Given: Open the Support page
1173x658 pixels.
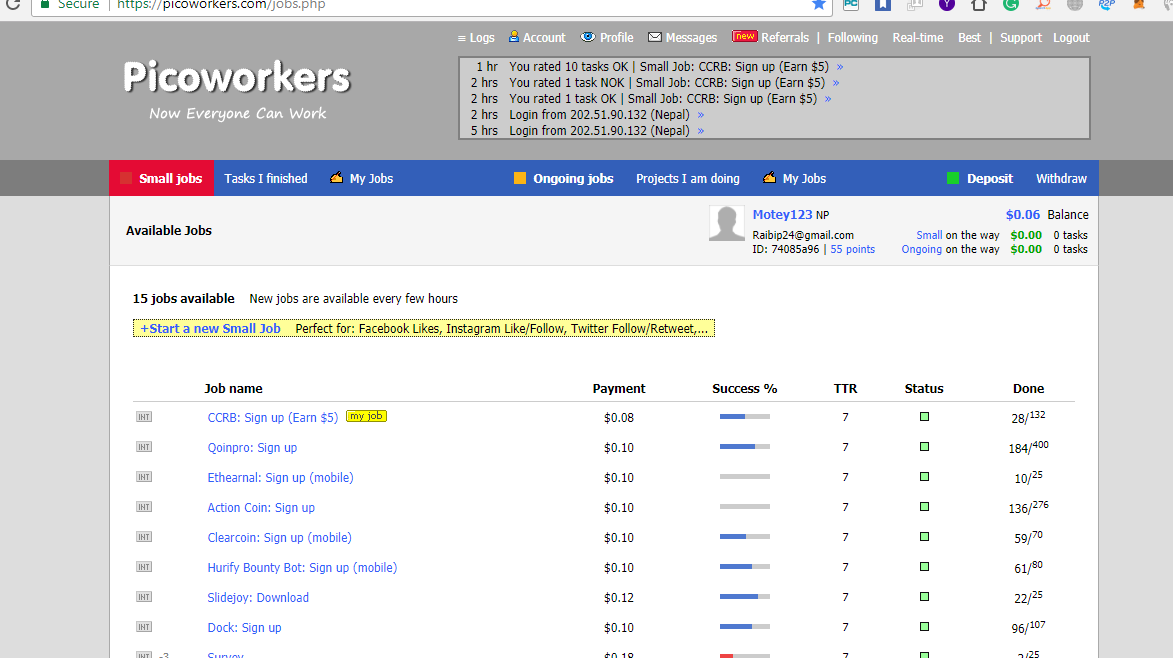Looking at the screenshot, I should (1020, 37).
